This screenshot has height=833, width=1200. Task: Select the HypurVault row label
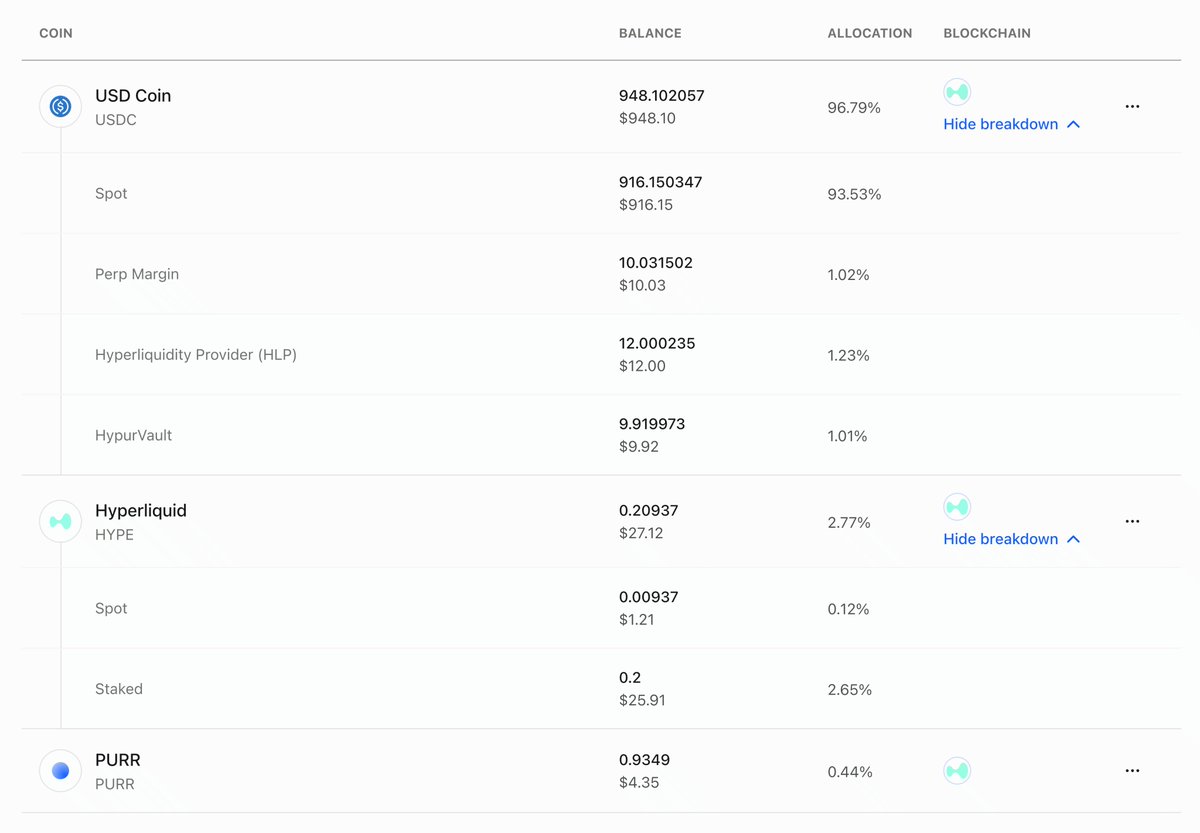134,436
